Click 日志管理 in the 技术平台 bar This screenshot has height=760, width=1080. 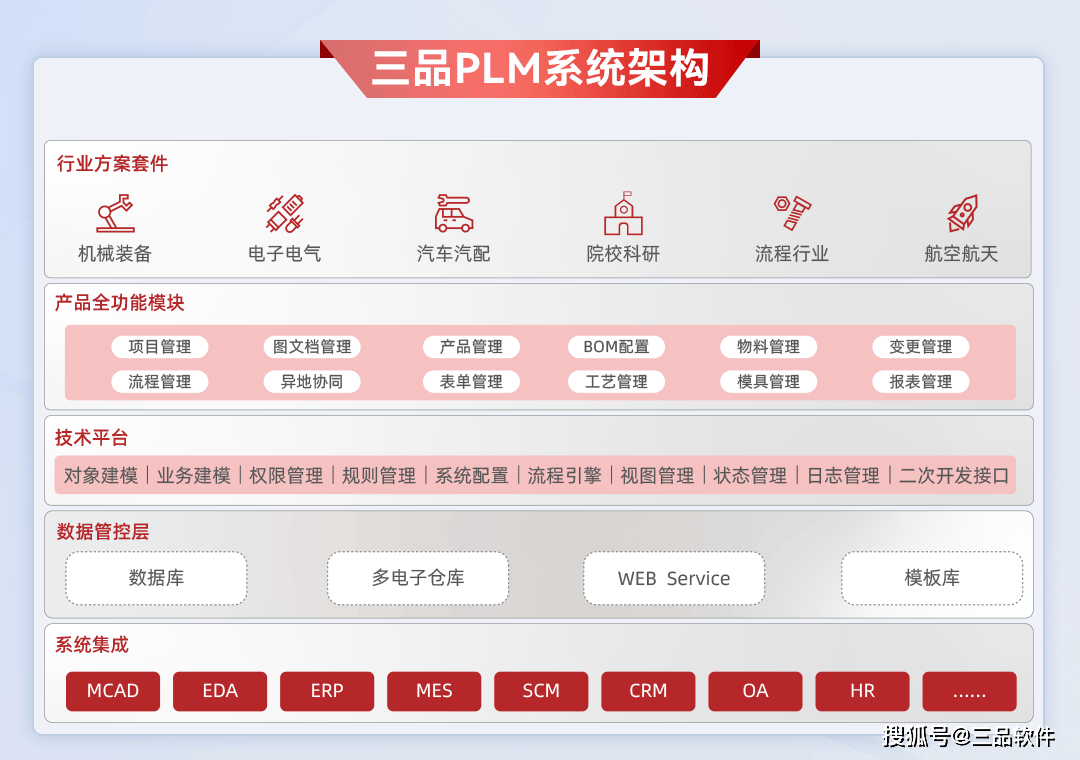pyautogui.click(x=843, y=475)
